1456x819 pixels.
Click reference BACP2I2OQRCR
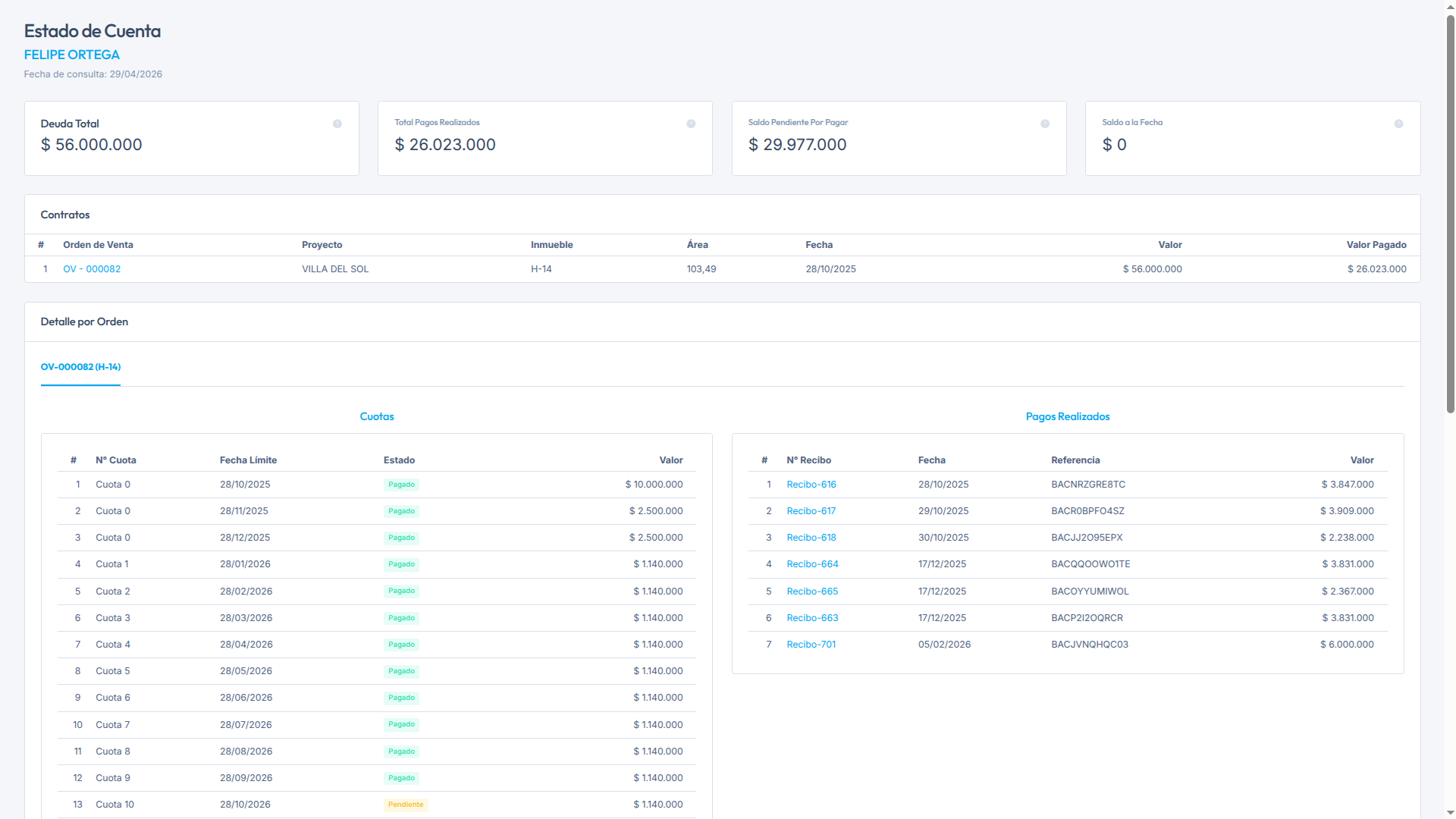point(1087,618)
